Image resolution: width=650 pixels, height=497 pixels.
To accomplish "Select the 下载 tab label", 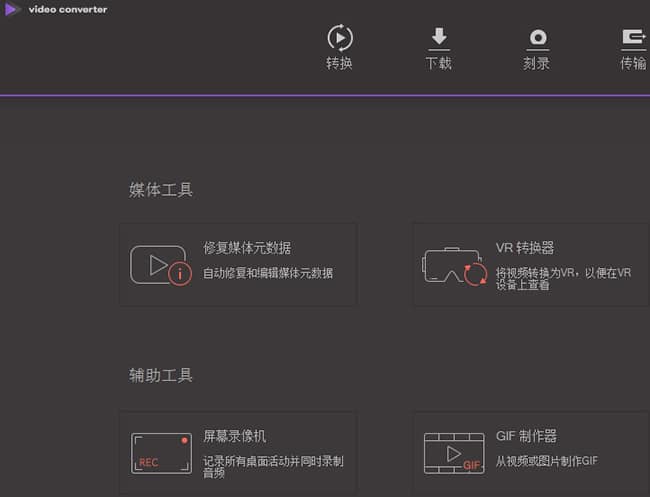I will [439, 63].
